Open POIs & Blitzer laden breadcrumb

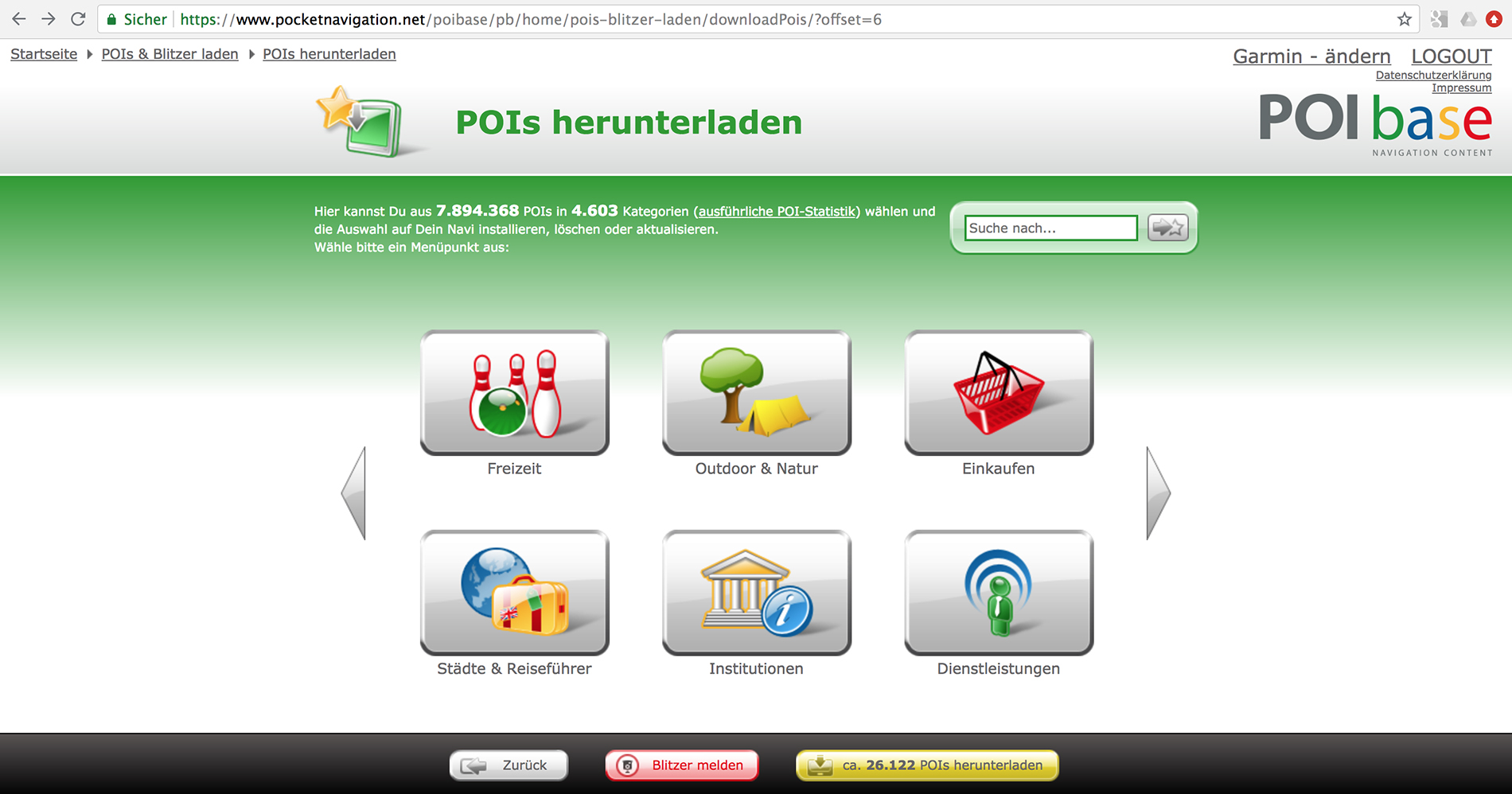click(x=170, y=54)
